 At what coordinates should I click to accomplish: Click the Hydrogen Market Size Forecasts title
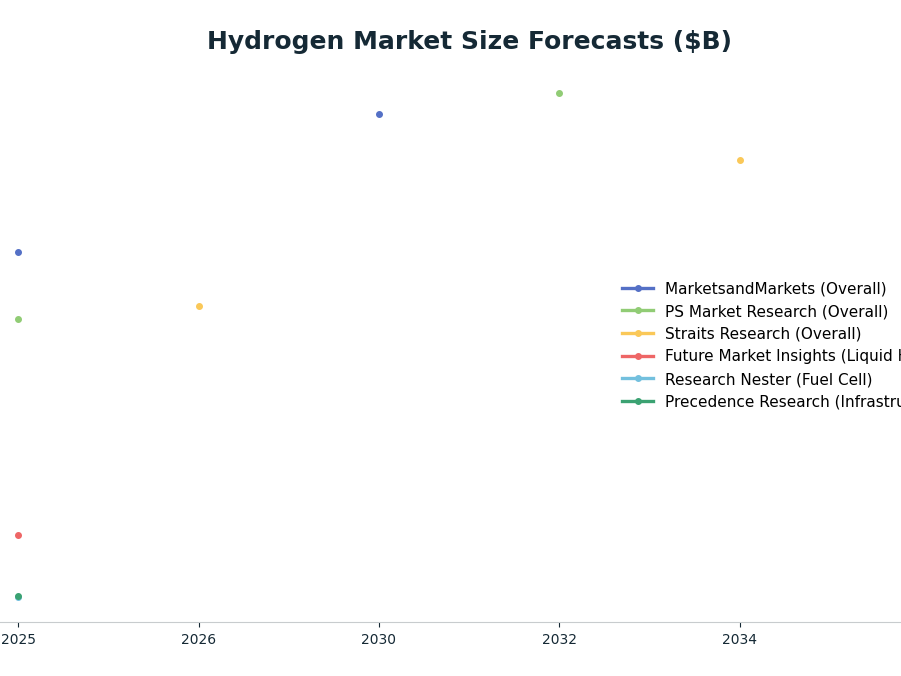[469, 41]
